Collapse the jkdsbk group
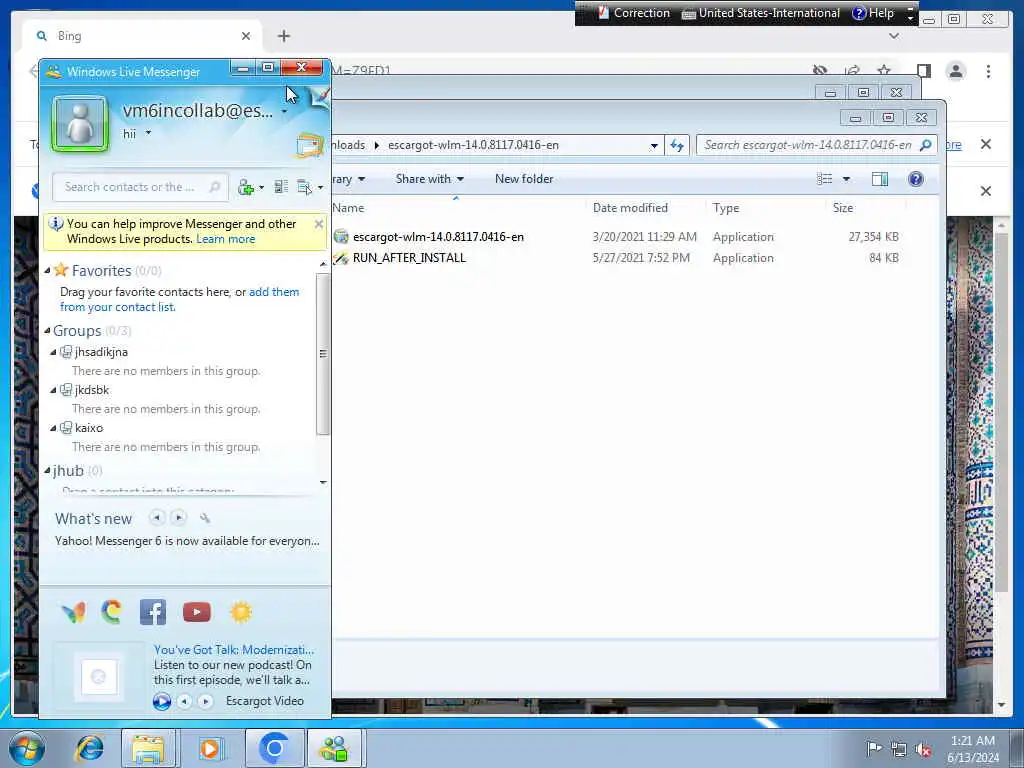Viewport: 1024px width, 768px height. point(54,390)
